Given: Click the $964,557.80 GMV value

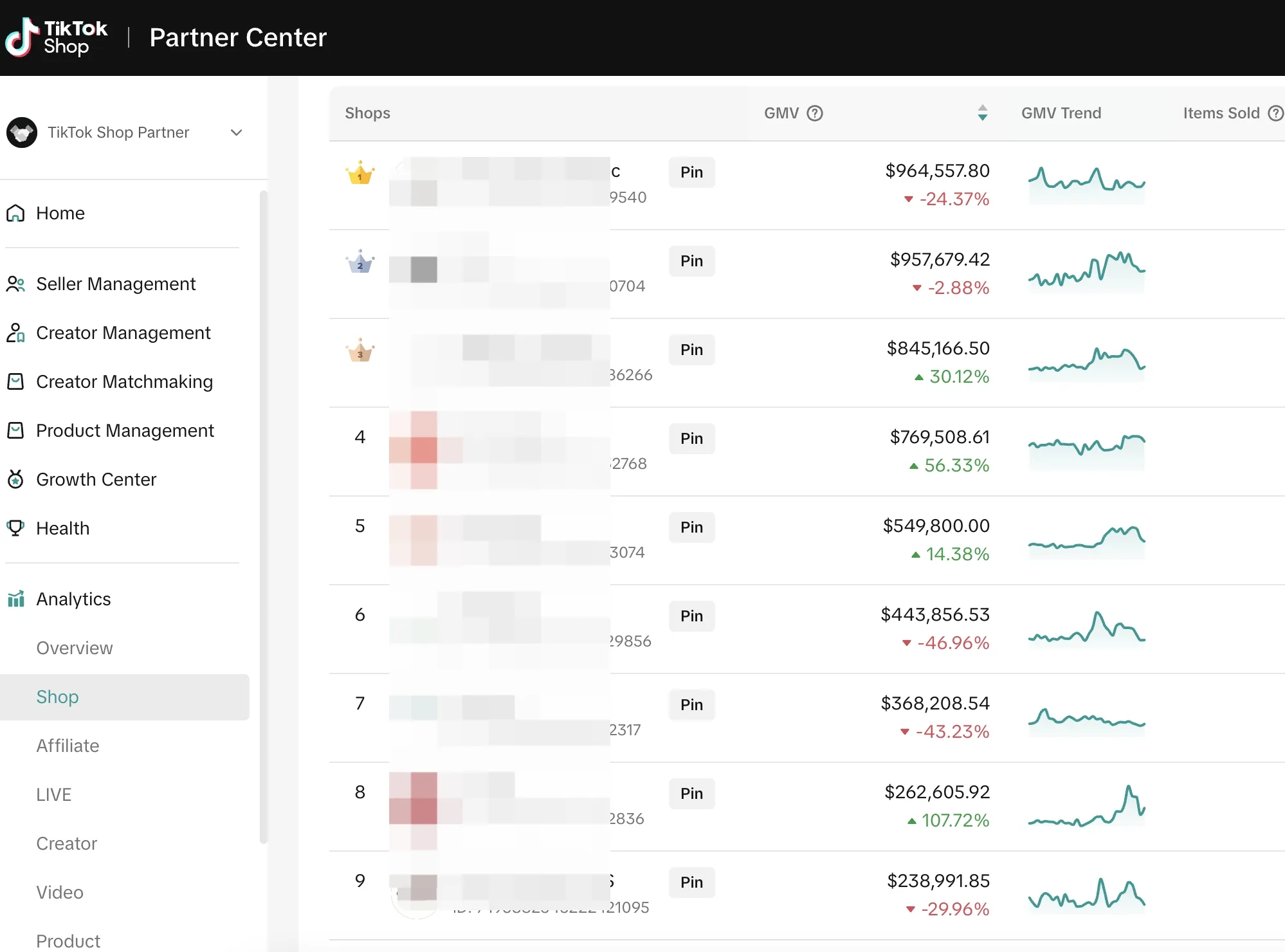Looking at the screenshot, I should coord(937,171).
